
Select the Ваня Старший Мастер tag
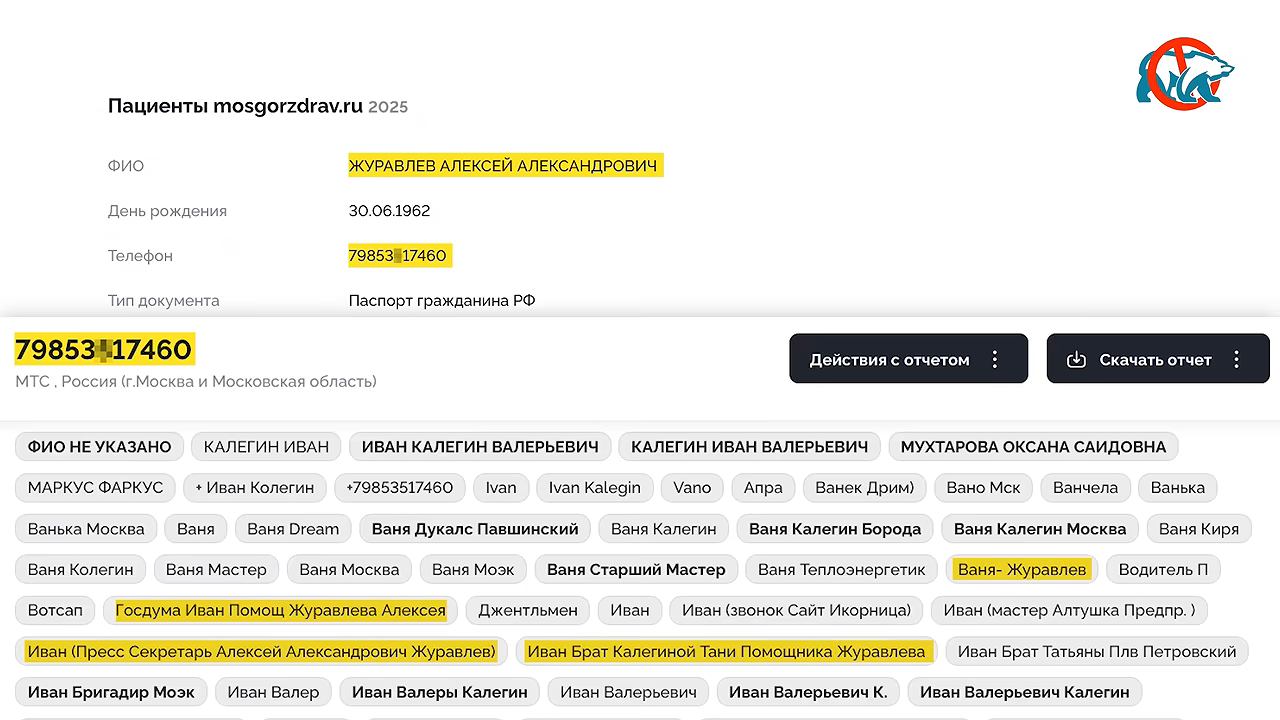click(x=636, y=570)
